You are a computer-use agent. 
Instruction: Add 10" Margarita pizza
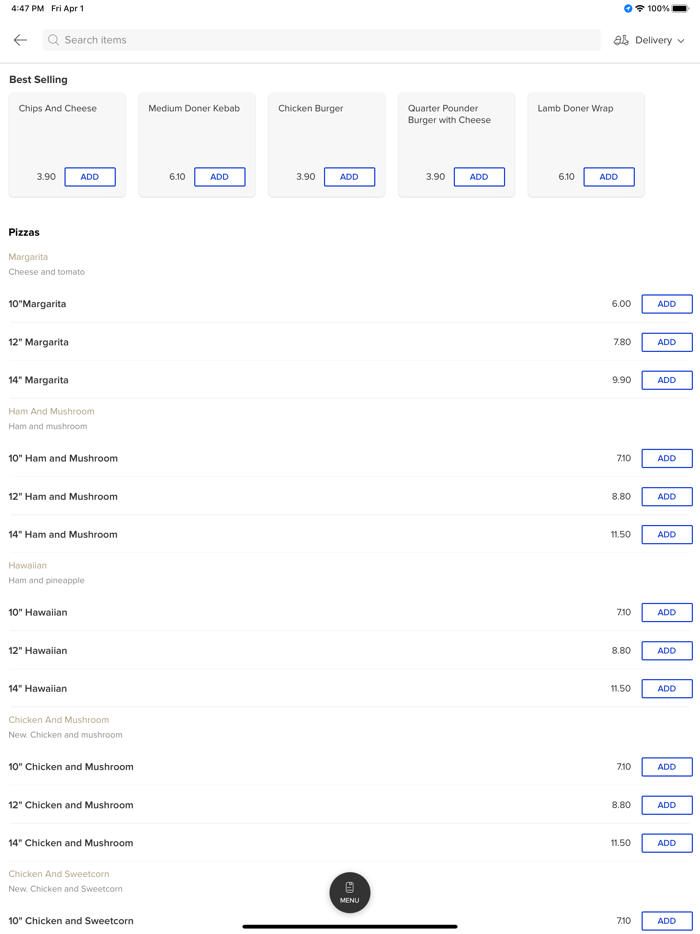(667, 304)
